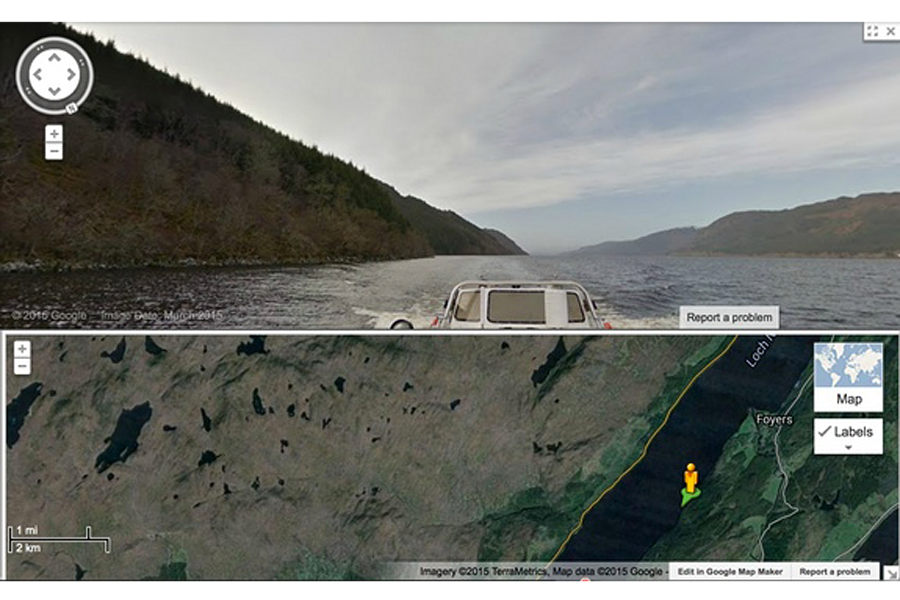
Task: Pan Street View up with compass arrow
Action: click(x=54, y=57)
